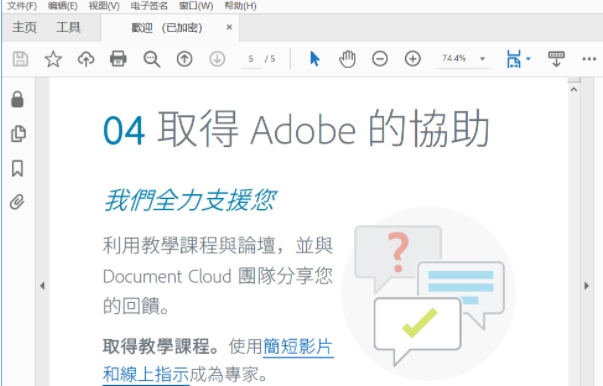Open the read mode scrolling icon
Image resolution: width=603 pixels, height=386 pixels.
[x=556, y=59]
